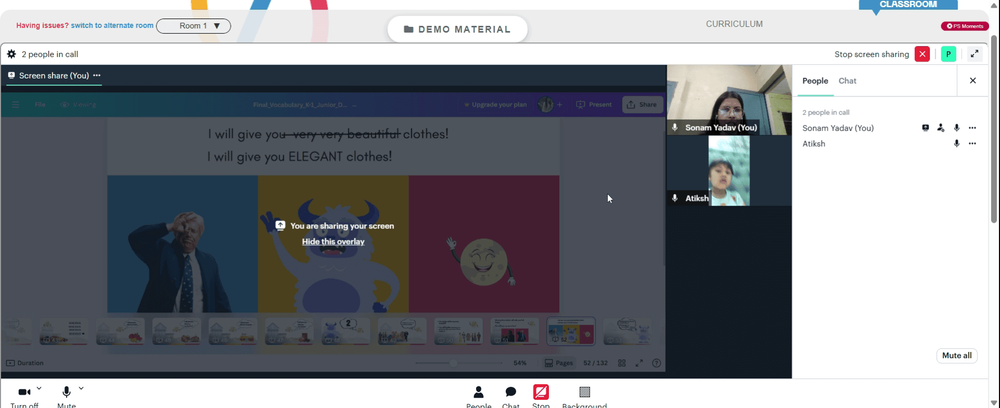Open People icon in bottom toolbar

click(478, 392)
